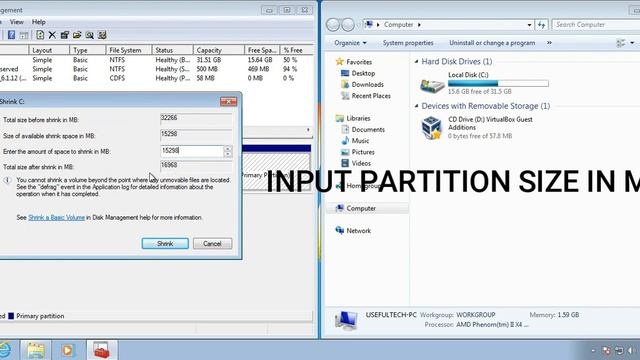Screen dimensions: 640x360
Task: Click the Primary partition legend color box
Action: pyautogui.click(x=11, y=316)
